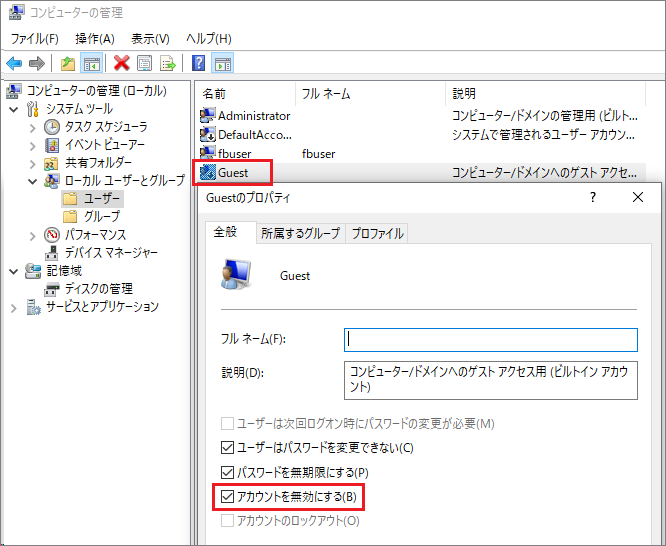The height and width of the screenshot is (546, 666).
Task: Click the red Delete X toolbar icon
Action: pyautogui.click(x=122, y=64)
